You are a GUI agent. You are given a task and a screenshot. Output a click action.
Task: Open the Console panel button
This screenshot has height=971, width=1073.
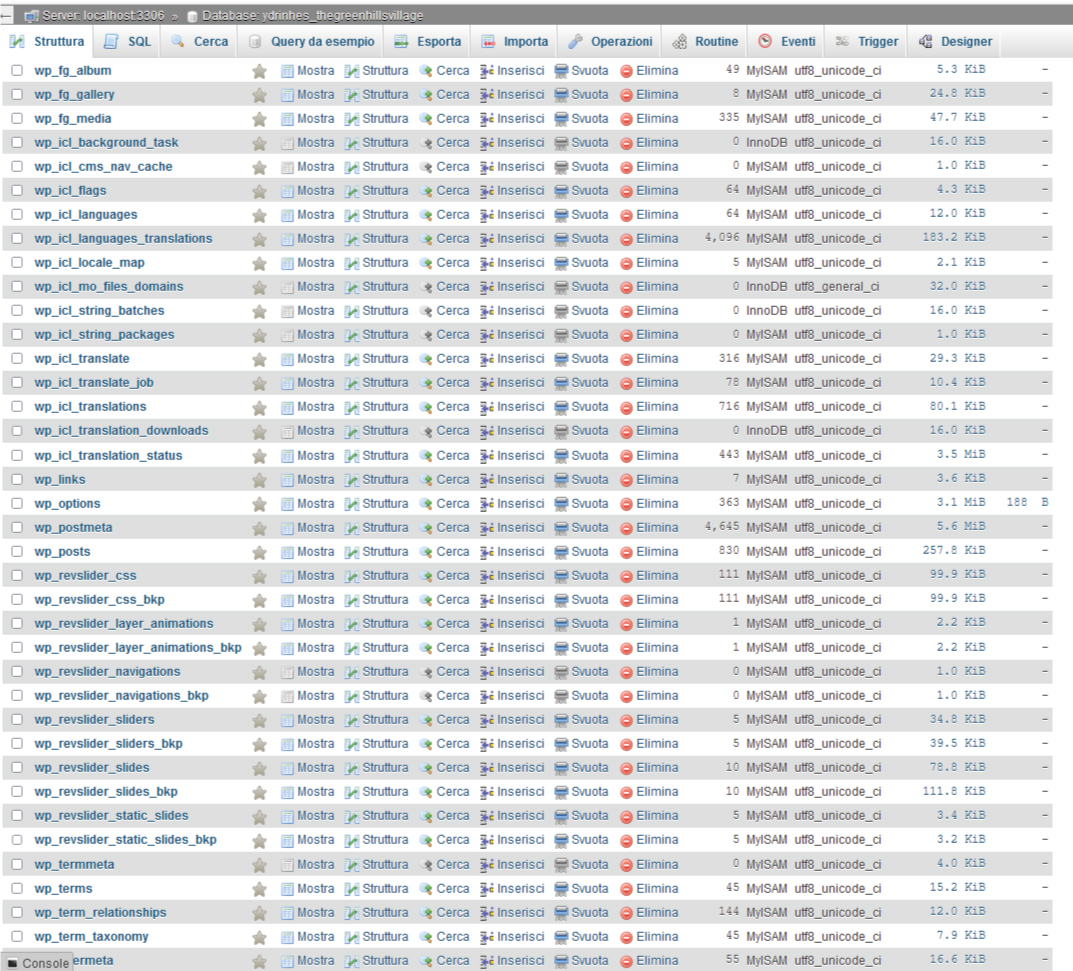38,962
